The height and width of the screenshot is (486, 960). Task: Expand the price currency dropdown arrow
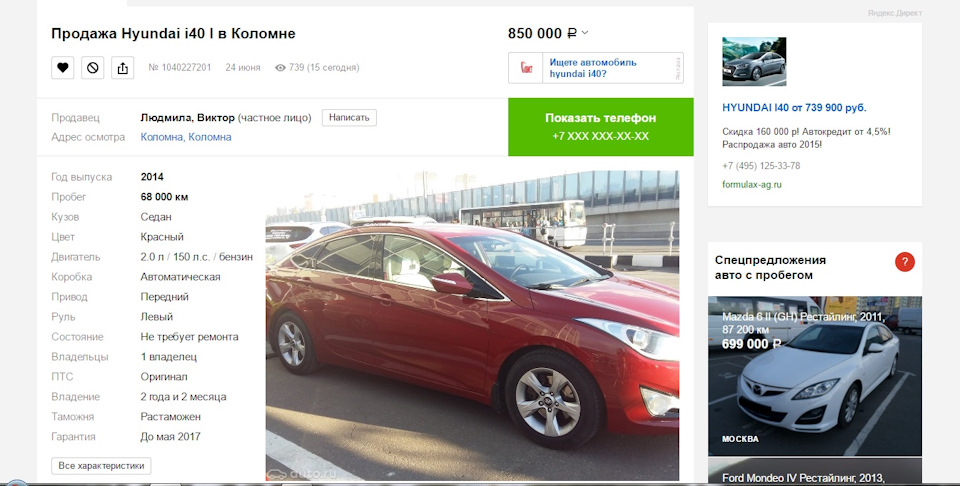point(585,32)
